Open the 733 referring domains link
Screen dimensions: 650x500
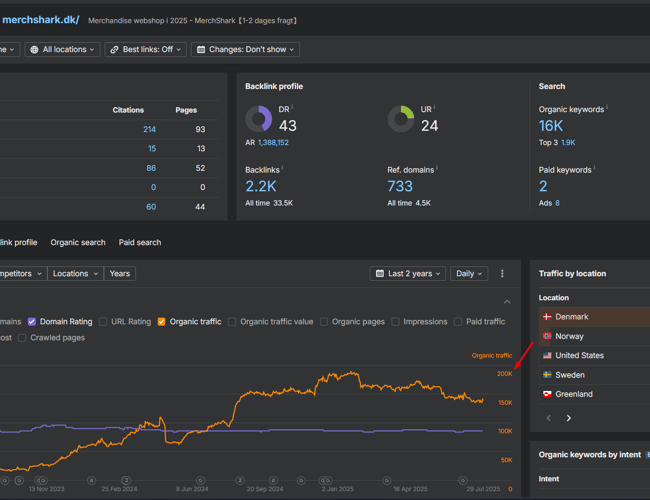pos(400,186)
